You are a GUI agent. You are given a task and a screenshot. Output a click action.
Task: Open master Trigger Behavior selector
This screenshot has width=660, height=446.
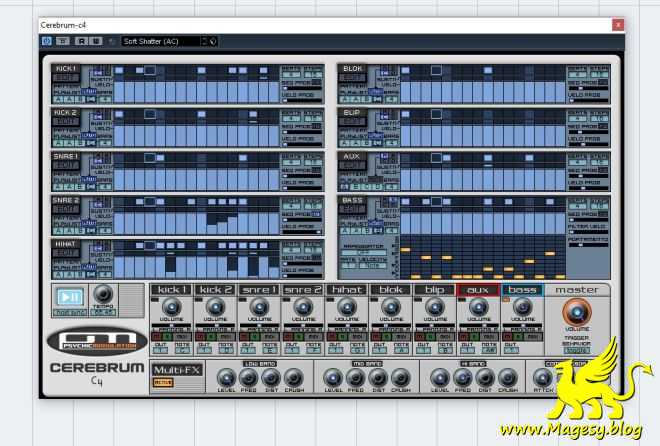point(577,350)
